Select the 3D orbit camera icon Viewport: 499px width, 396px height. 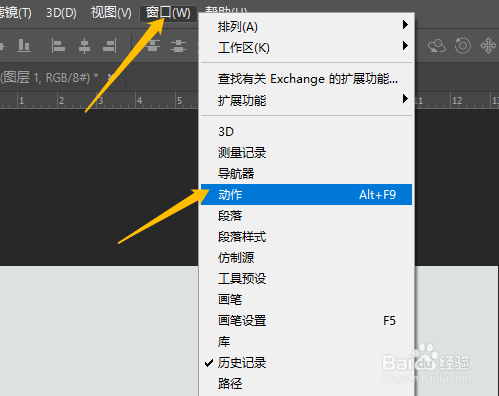coord(437,46)
